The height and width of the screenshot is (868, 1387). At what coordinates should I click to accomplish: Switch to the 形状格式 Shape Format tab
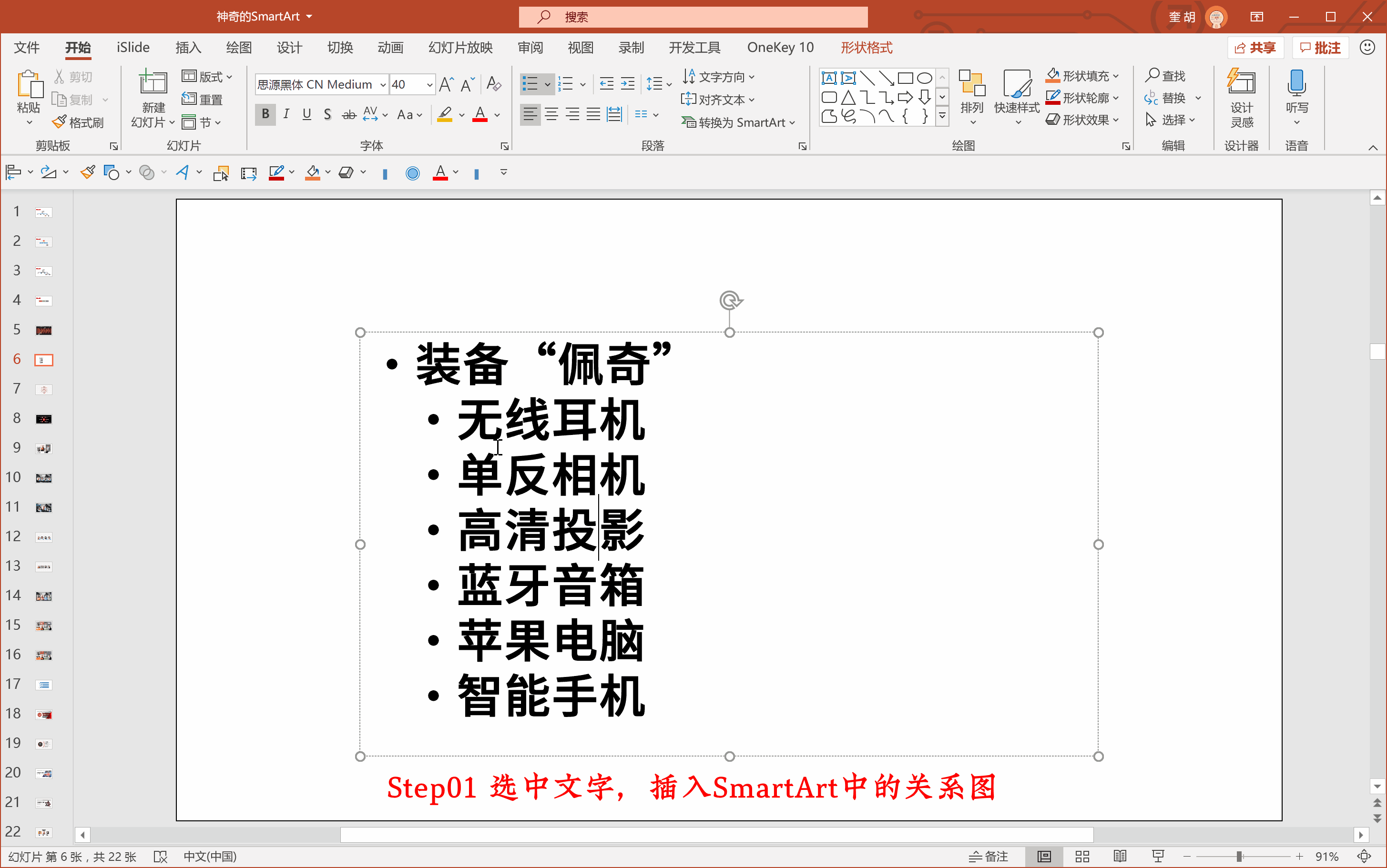(866, 48)
